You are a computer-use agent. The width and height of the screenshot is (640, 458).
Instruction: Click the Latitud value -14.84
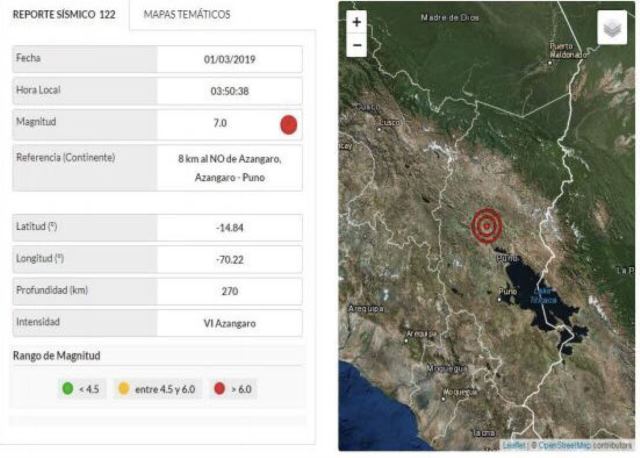click(x=229, y=227)
